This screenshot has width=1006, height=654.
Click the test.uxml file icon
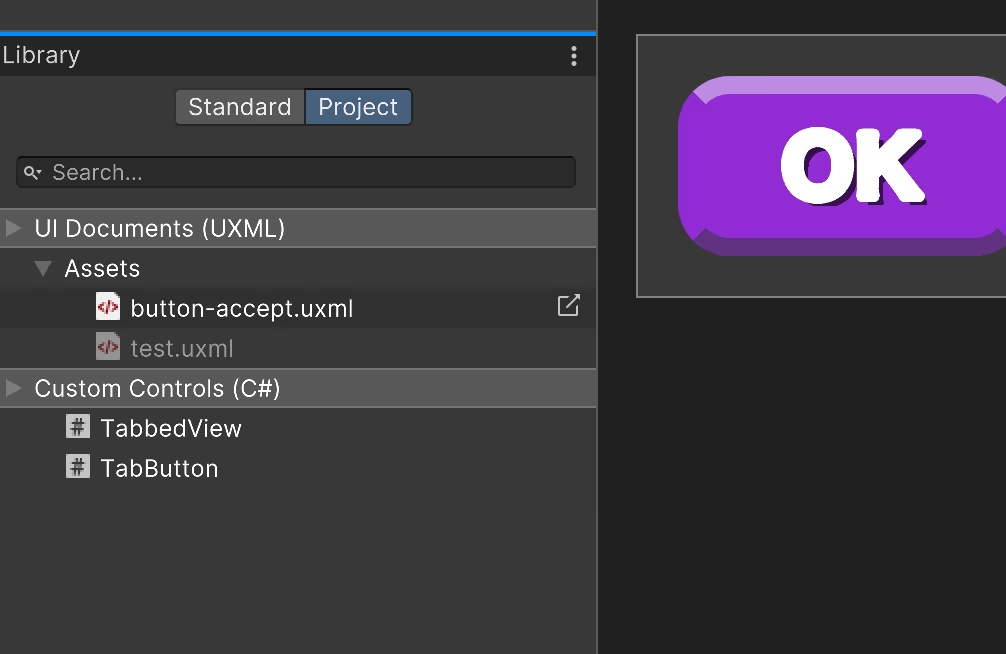click(x=108, y=347)
